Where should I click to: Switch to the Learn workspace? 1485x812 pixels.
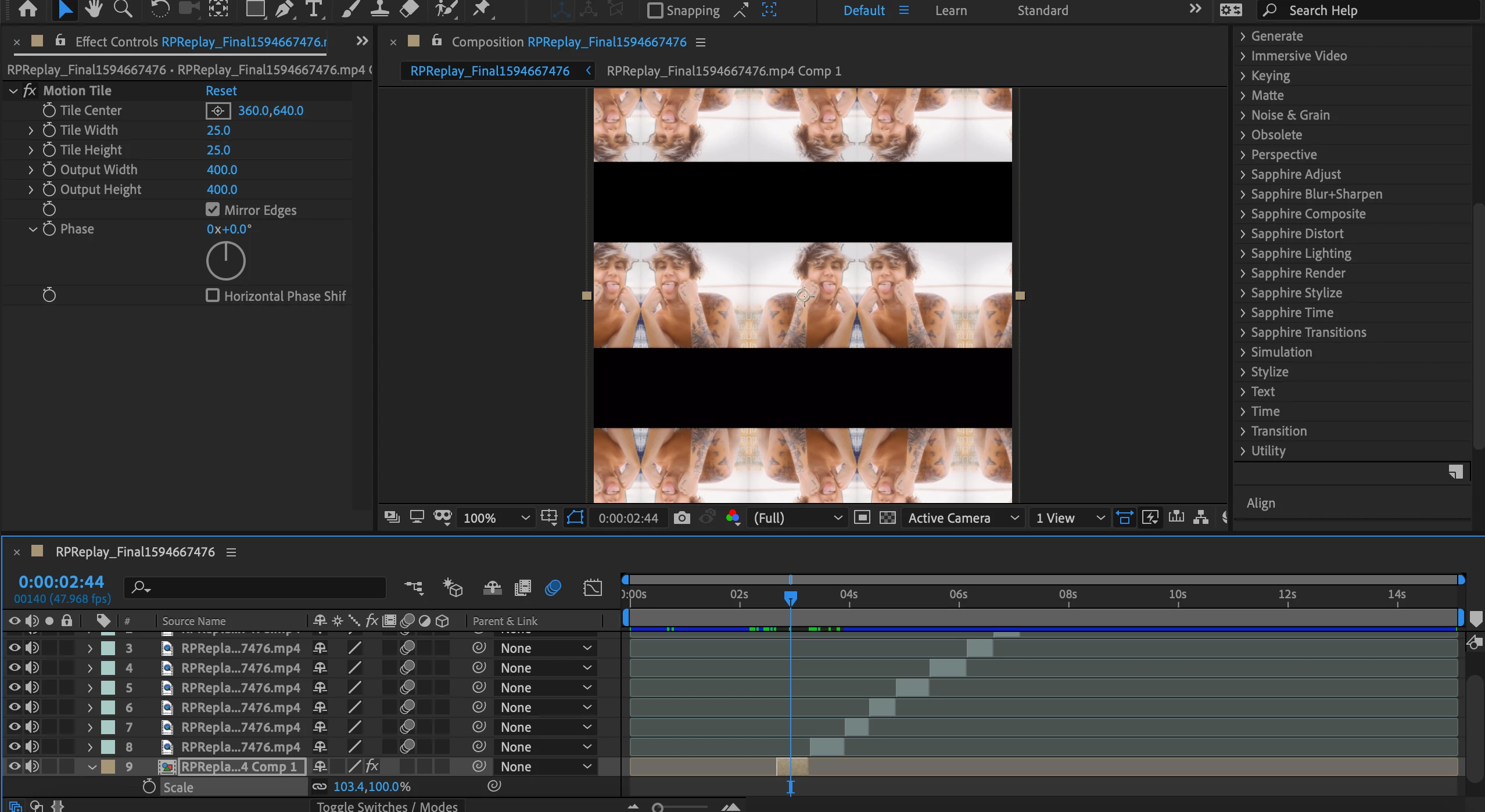pyautogui.click(x=950, y=10)
